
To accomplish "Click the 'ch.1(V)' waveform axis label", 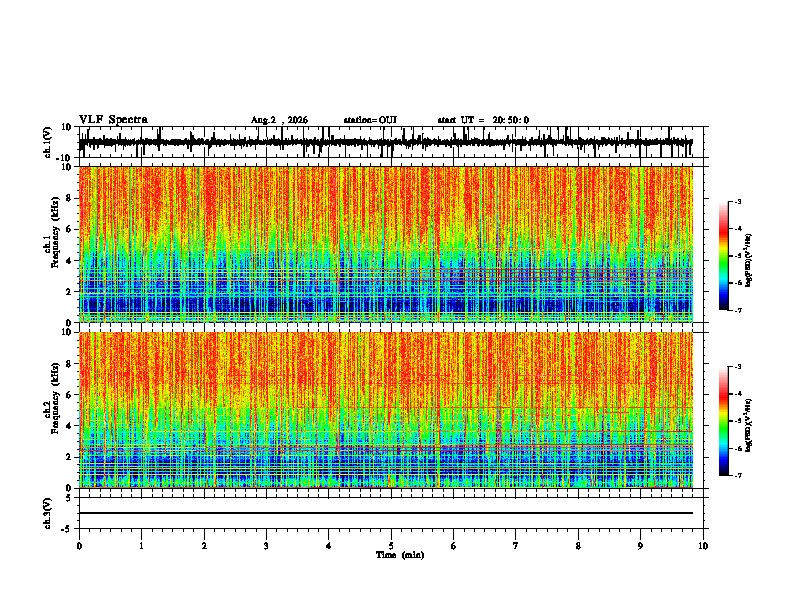I will click(x=48, y=142).
